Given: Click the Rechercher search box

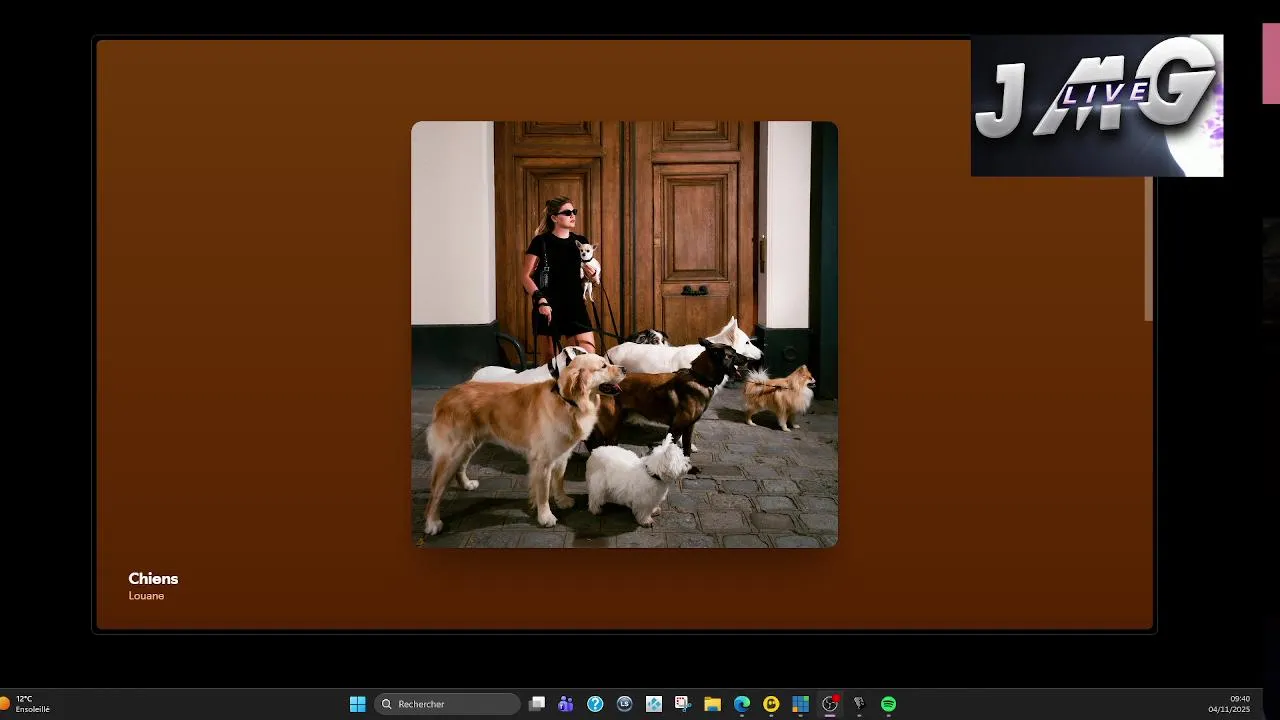Looking at the screenshot, I should pos(448,704).
